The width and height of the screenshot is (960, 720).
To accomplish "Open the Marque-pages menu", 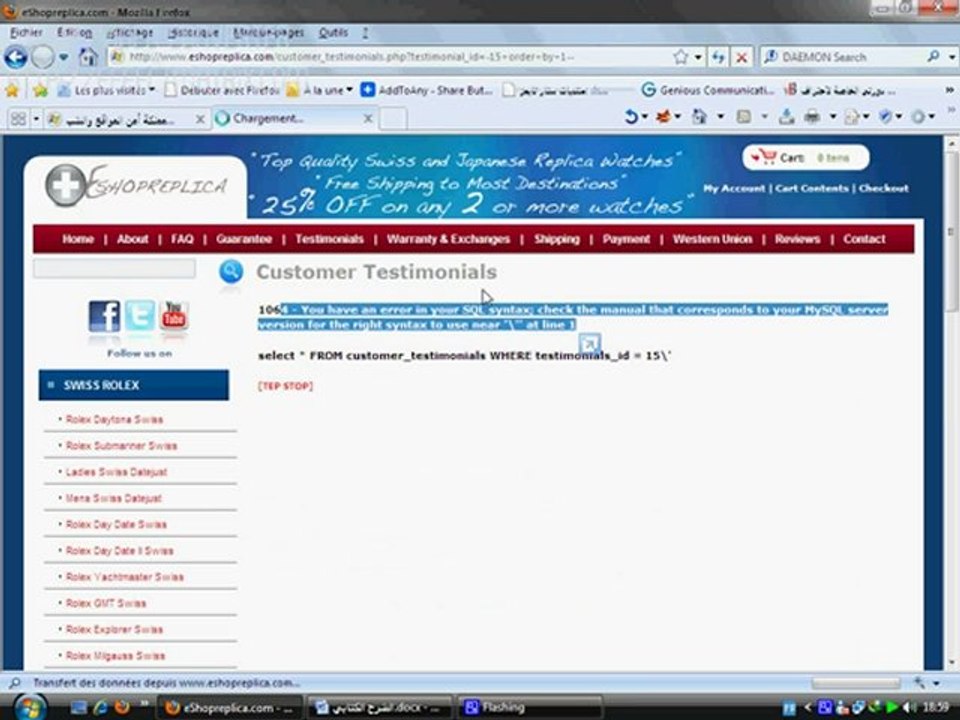I will 268,32.
